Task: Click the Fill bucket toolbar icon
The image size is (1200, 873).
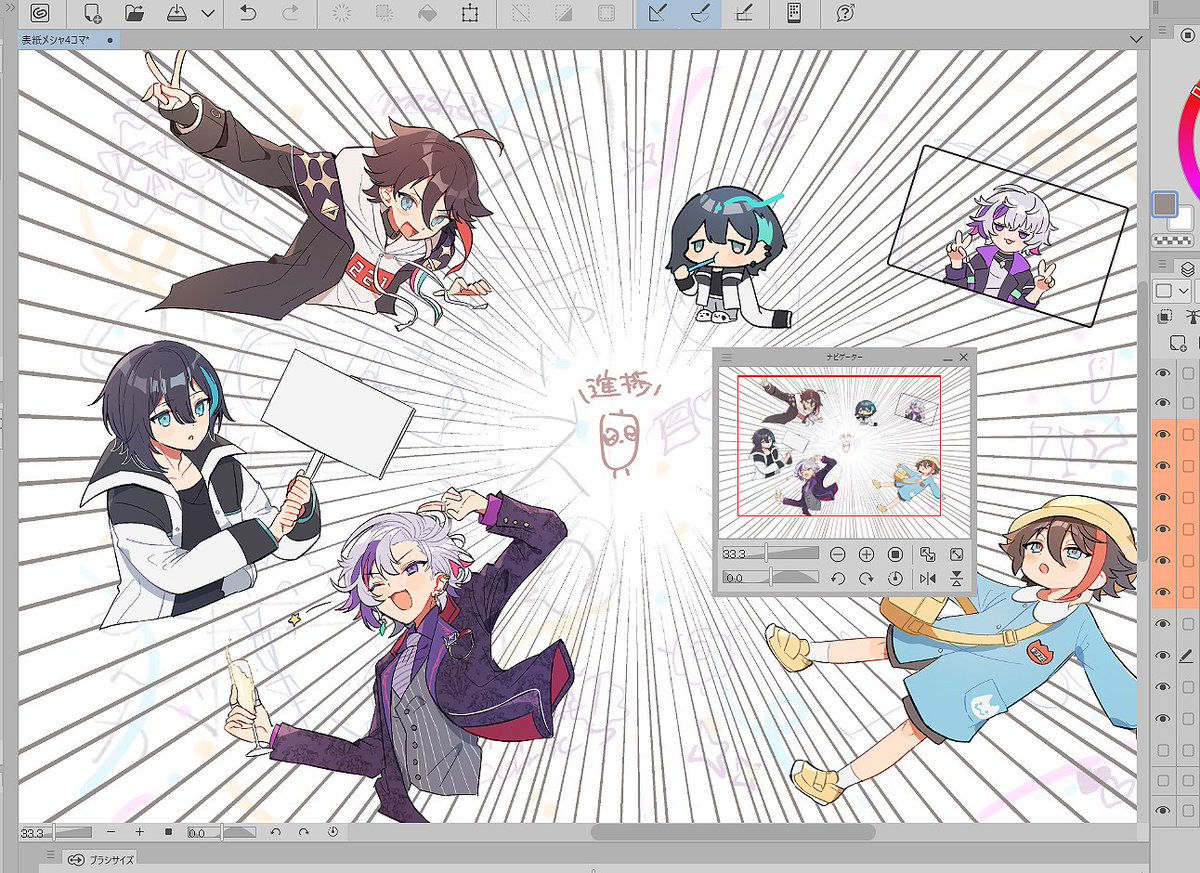Action: (x=426, y=13)
